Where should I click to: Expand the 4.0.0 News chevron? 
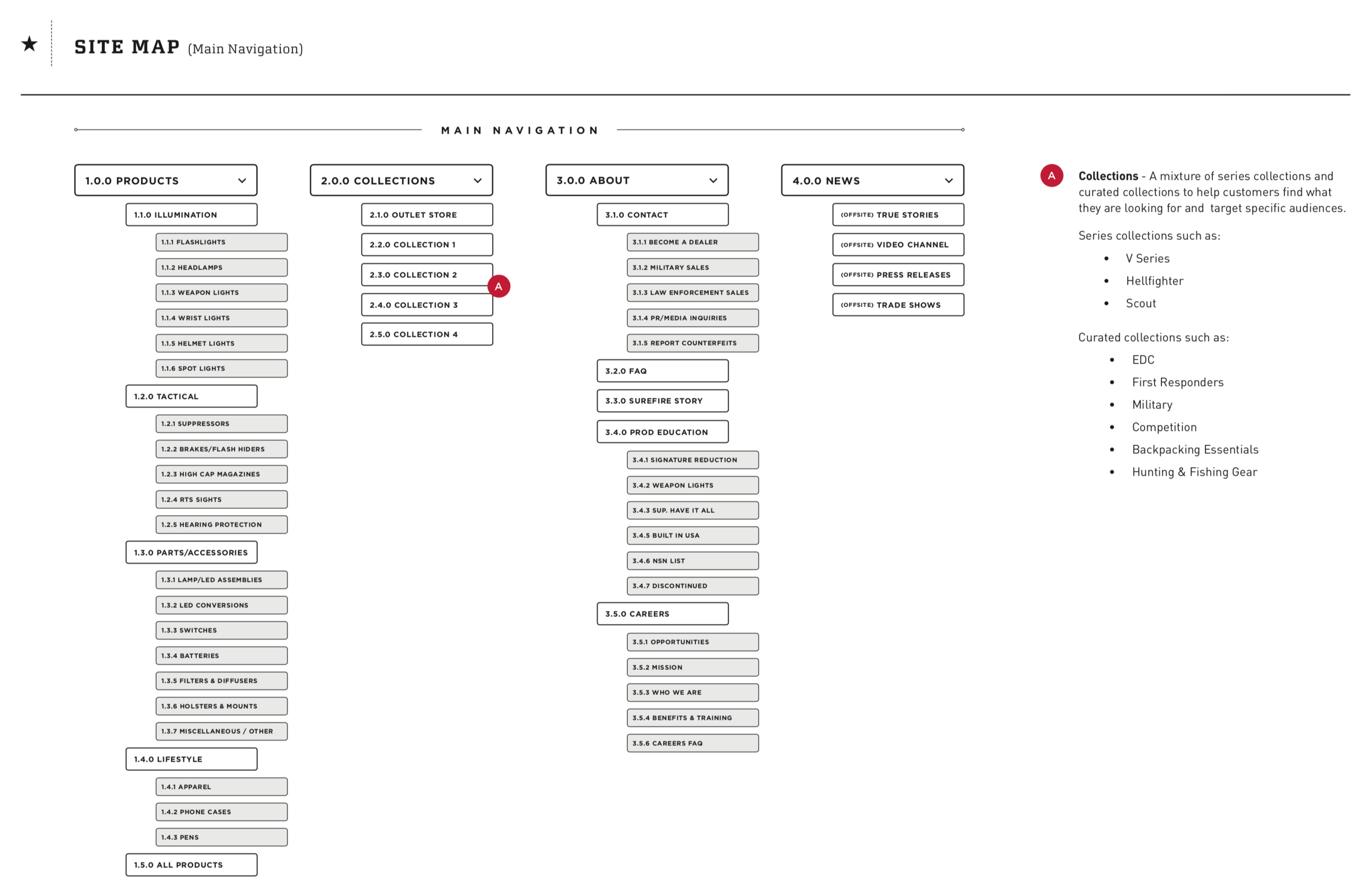[x=949, y=181]
